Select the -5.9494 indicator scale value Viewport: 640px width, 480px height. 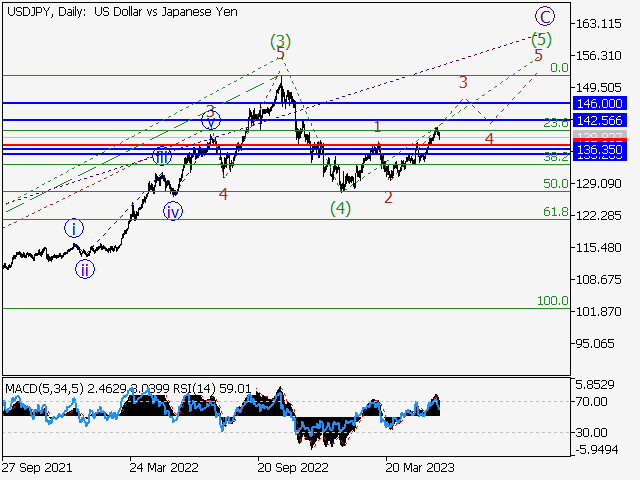(x=597, y=450)
